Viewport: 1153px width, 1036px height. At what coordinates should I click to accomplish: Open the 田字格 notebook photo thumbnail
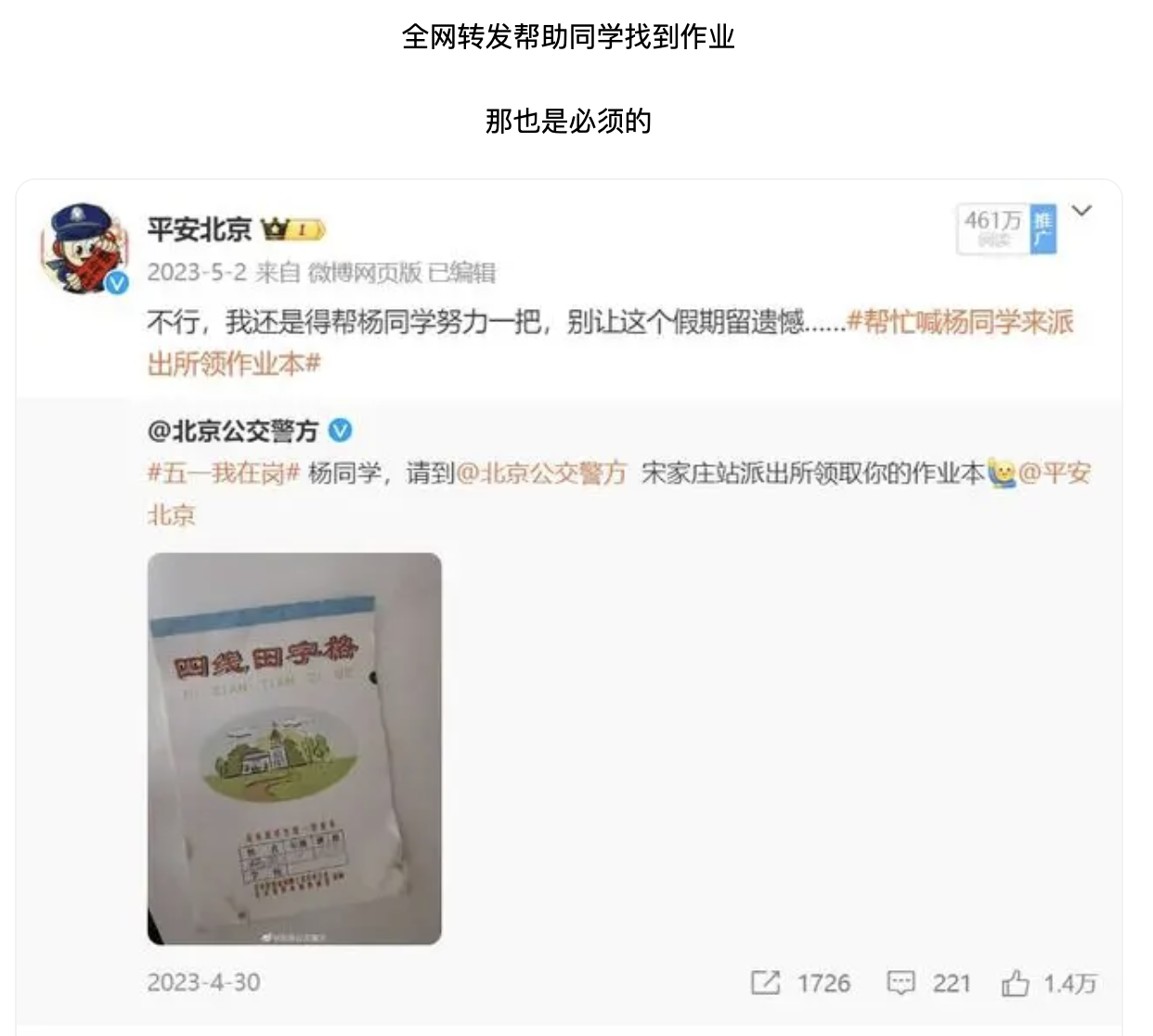pos(294,749)
